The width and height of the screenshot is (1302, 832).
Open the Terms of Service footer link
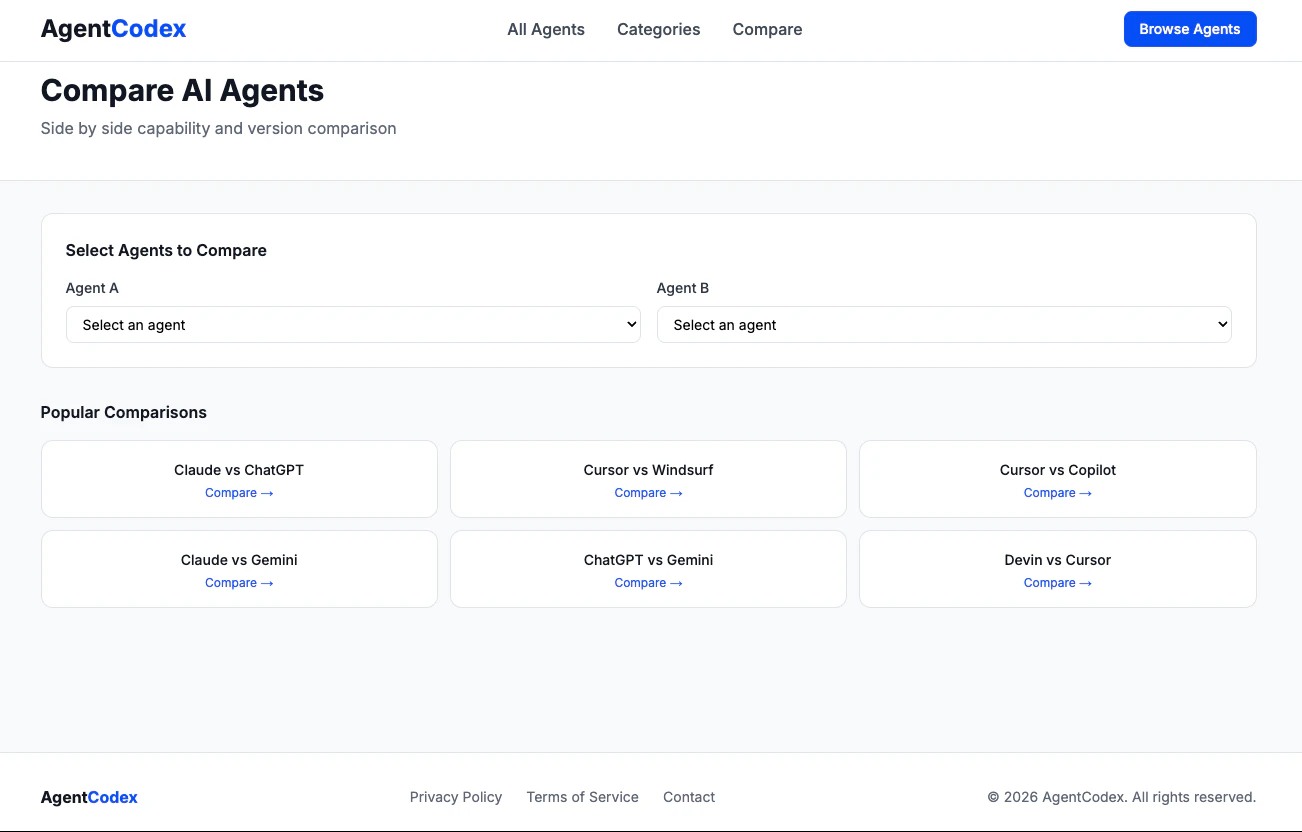[x=583, y=797]
